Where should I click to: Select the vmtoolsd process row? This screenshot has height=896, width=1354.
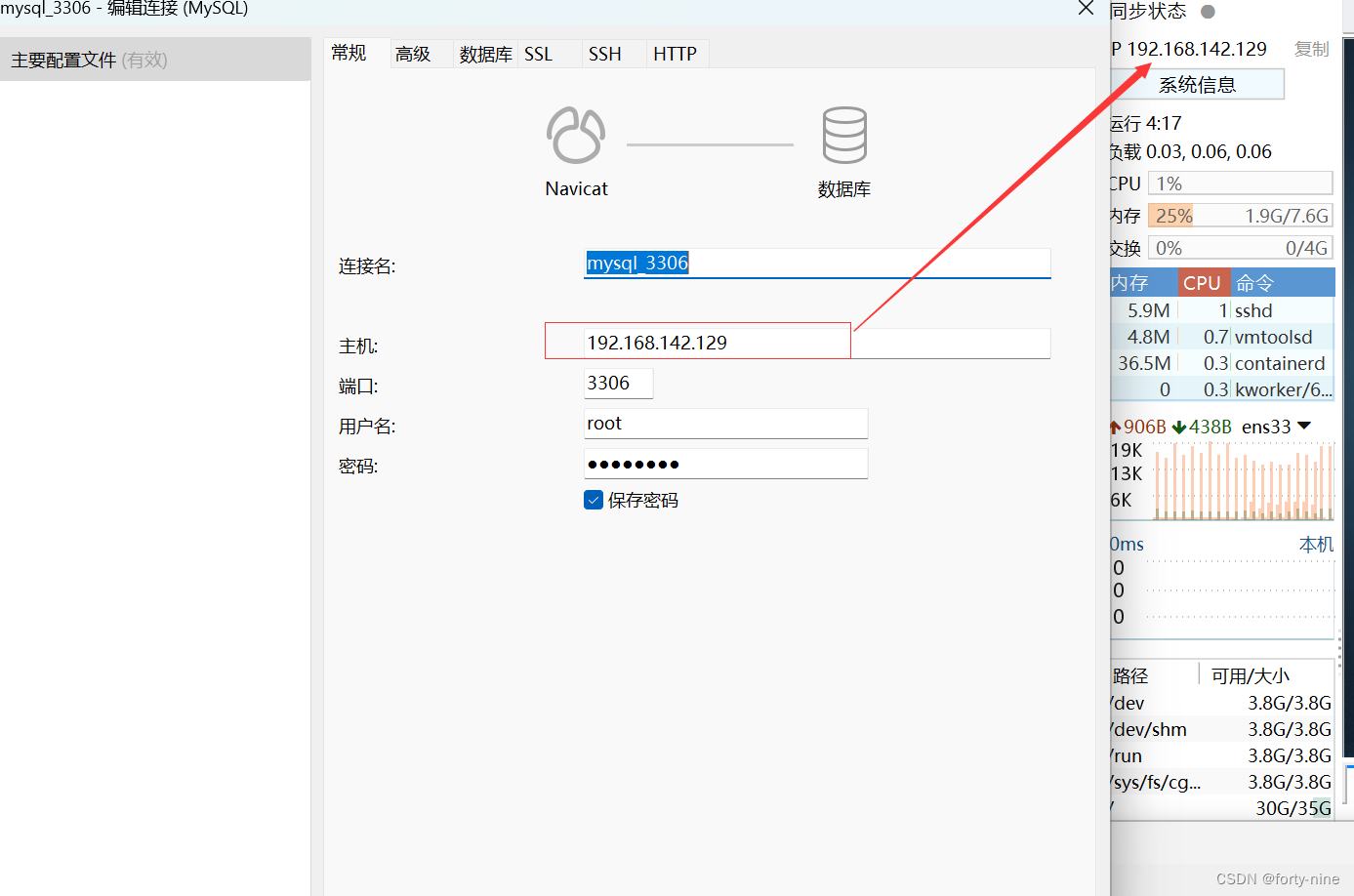[1222, 337]
